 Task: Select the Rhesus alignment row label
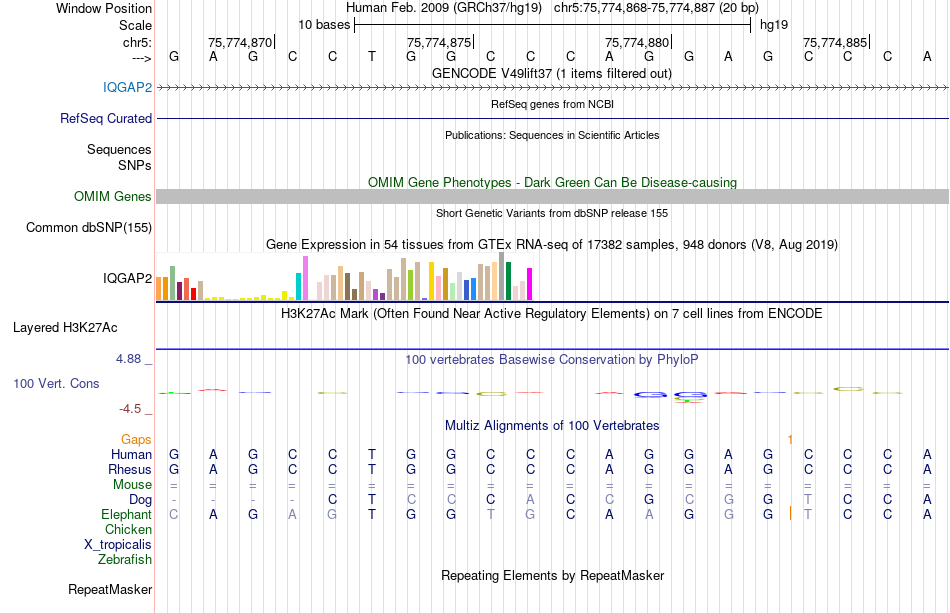130,469
